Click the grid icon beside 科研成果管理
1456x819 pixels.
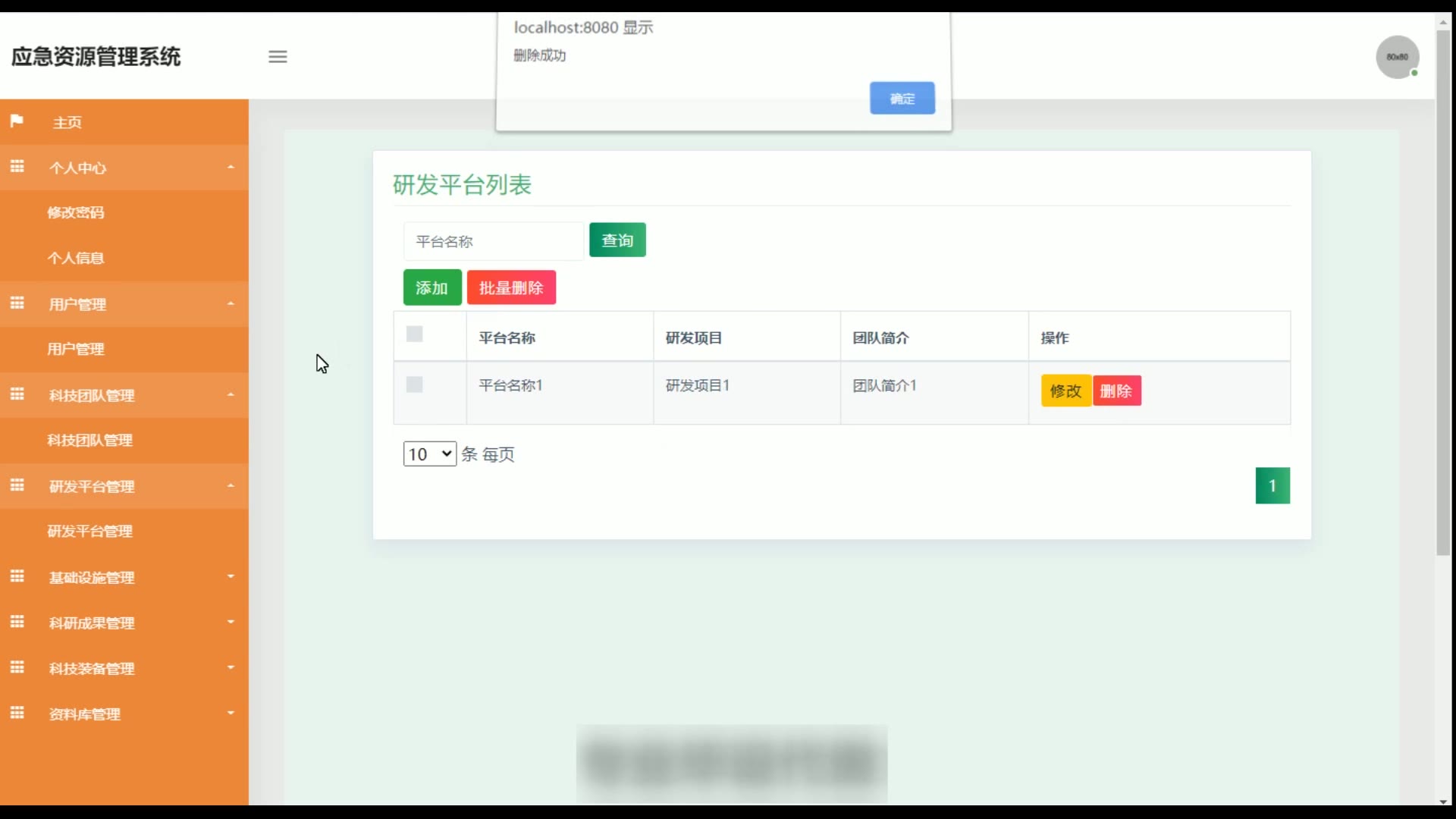tap(17, 623)
